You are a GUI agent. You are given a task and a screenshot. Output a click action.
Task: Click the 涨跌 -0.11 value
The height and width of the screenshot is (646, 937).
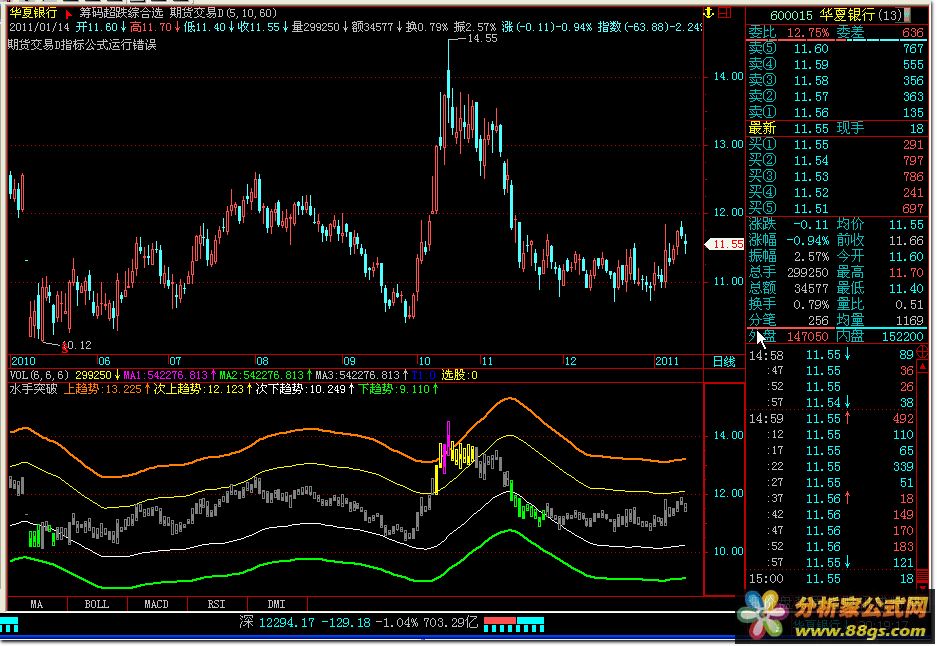click(x=810, y=225)
